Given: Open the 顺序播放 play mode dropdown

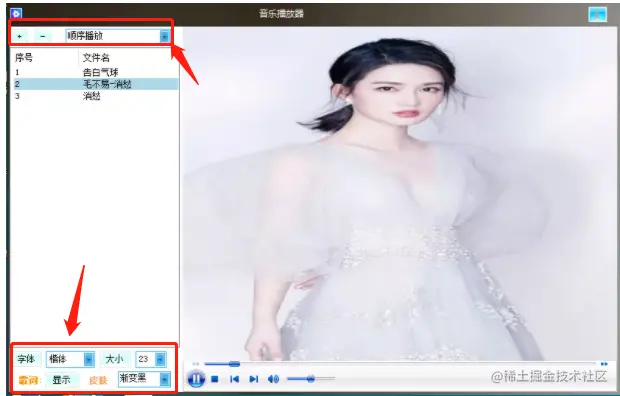Looking at the screenshot, I should [x=118, y=36].
